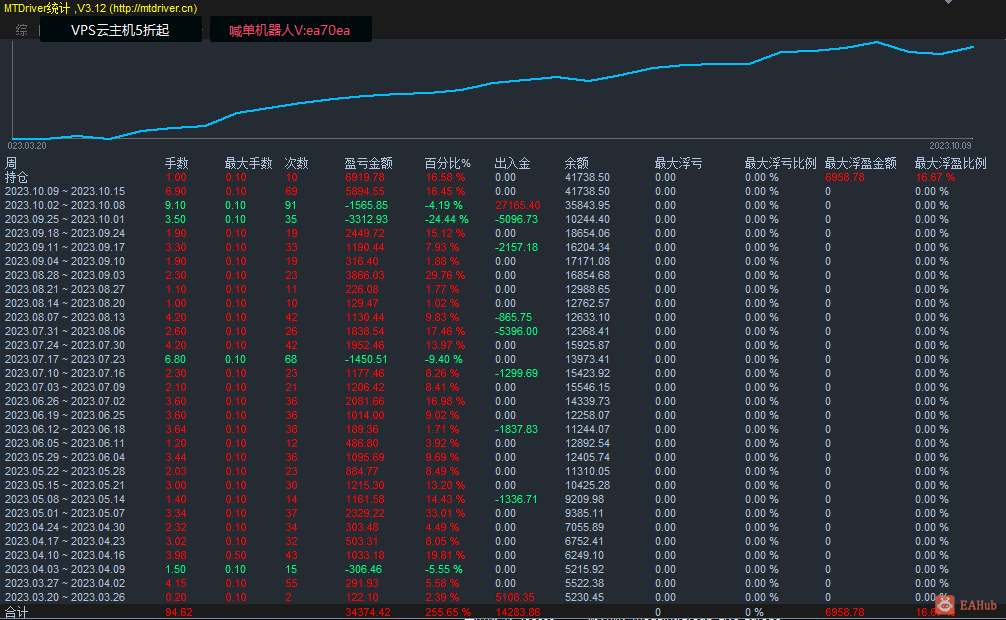Select week row 2023.08.28 ~ 2023.09.03
Screen dimensions: 1006x620
click(65, 275)
